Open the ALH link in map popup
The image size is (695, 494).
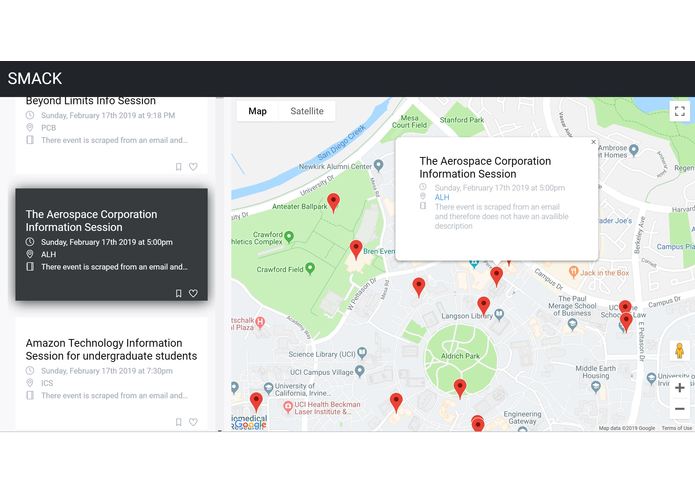pos(442,197)
